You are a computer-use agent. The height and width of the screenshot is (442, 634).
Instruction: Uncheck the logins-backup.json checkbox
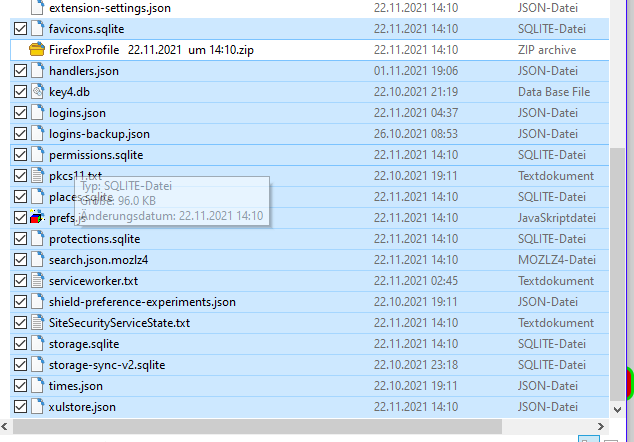[20, 134]
